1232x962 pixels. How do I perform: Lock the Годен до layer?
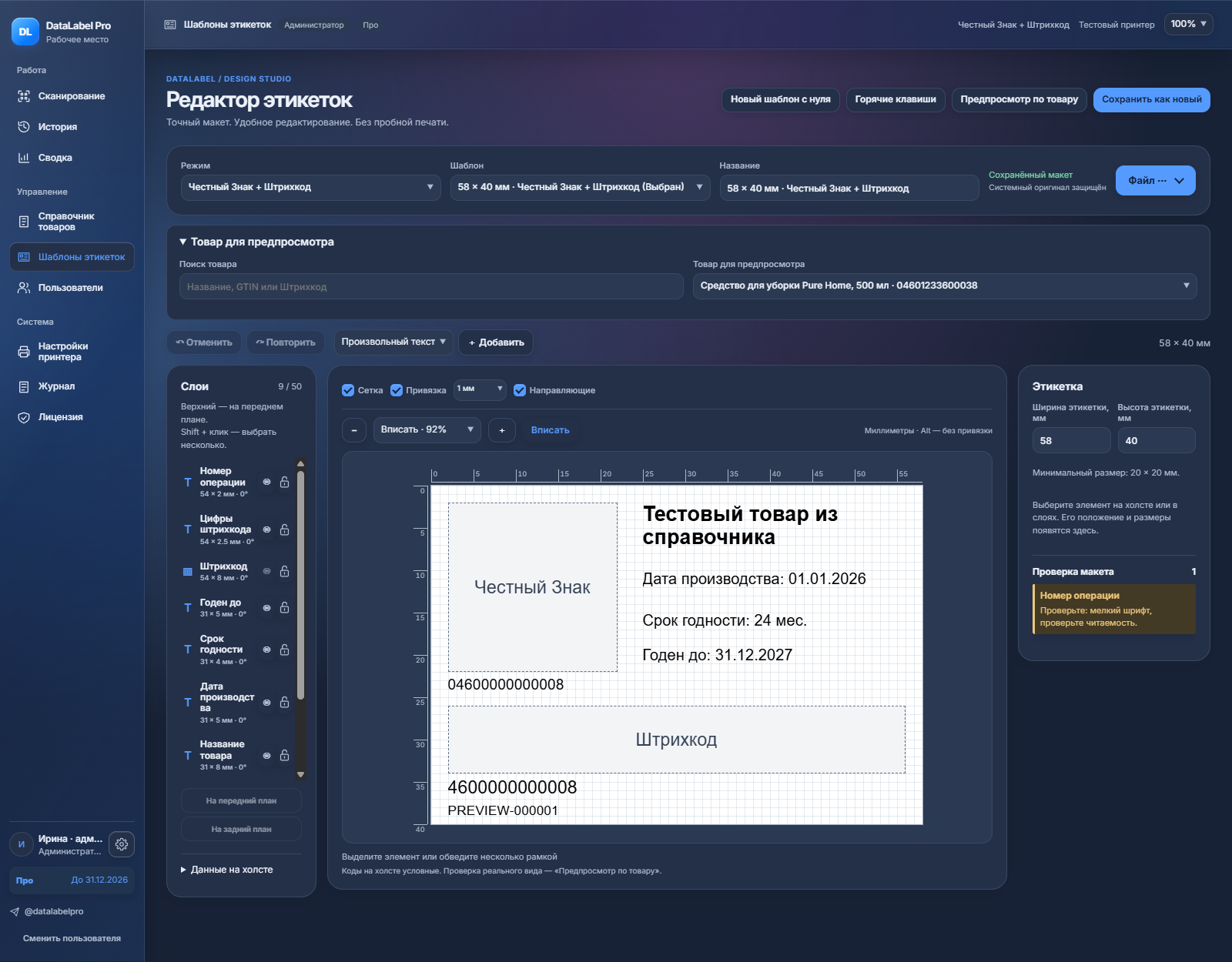pyautogui.click(x=284, y=607)
